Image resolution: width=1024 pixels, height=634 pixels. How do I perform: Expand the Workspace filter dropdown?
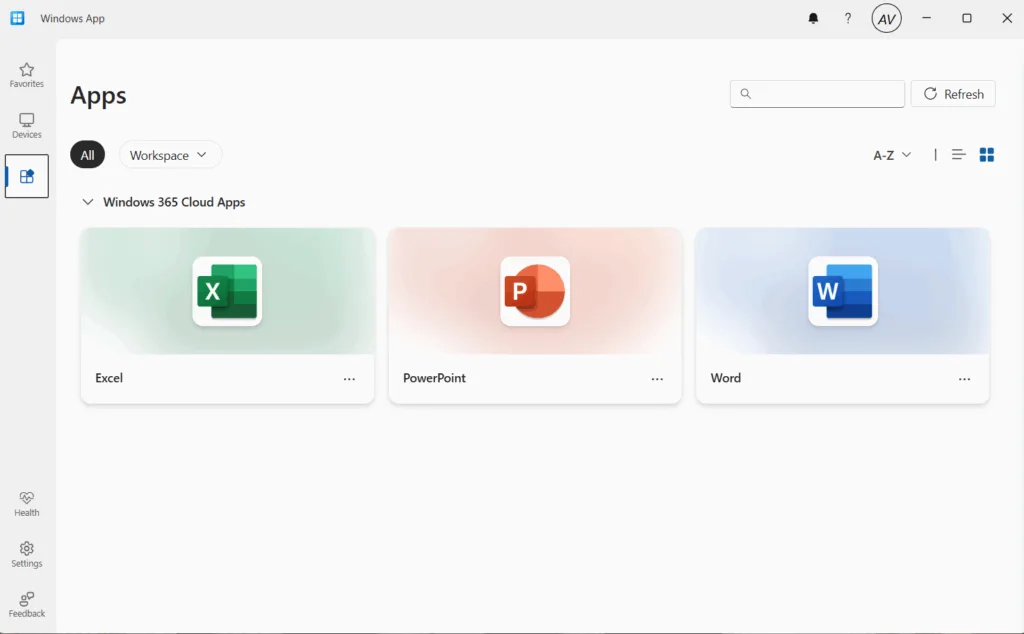pyautogui.click(x=170, y=155)
